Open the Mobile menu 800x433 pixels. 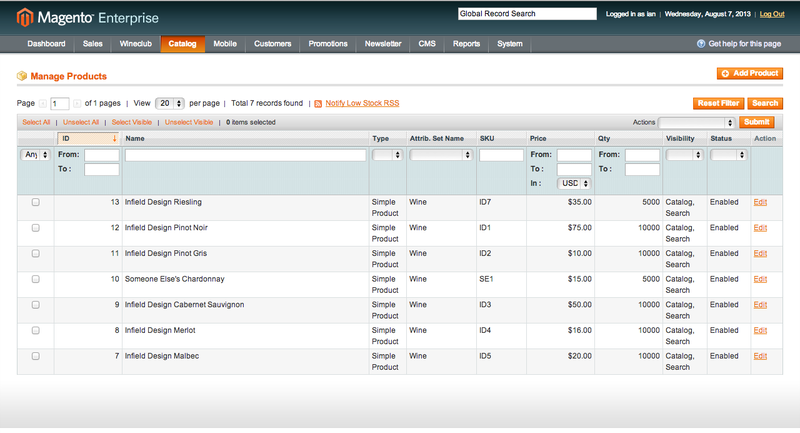pyautogui.click(x=225, y=44)
